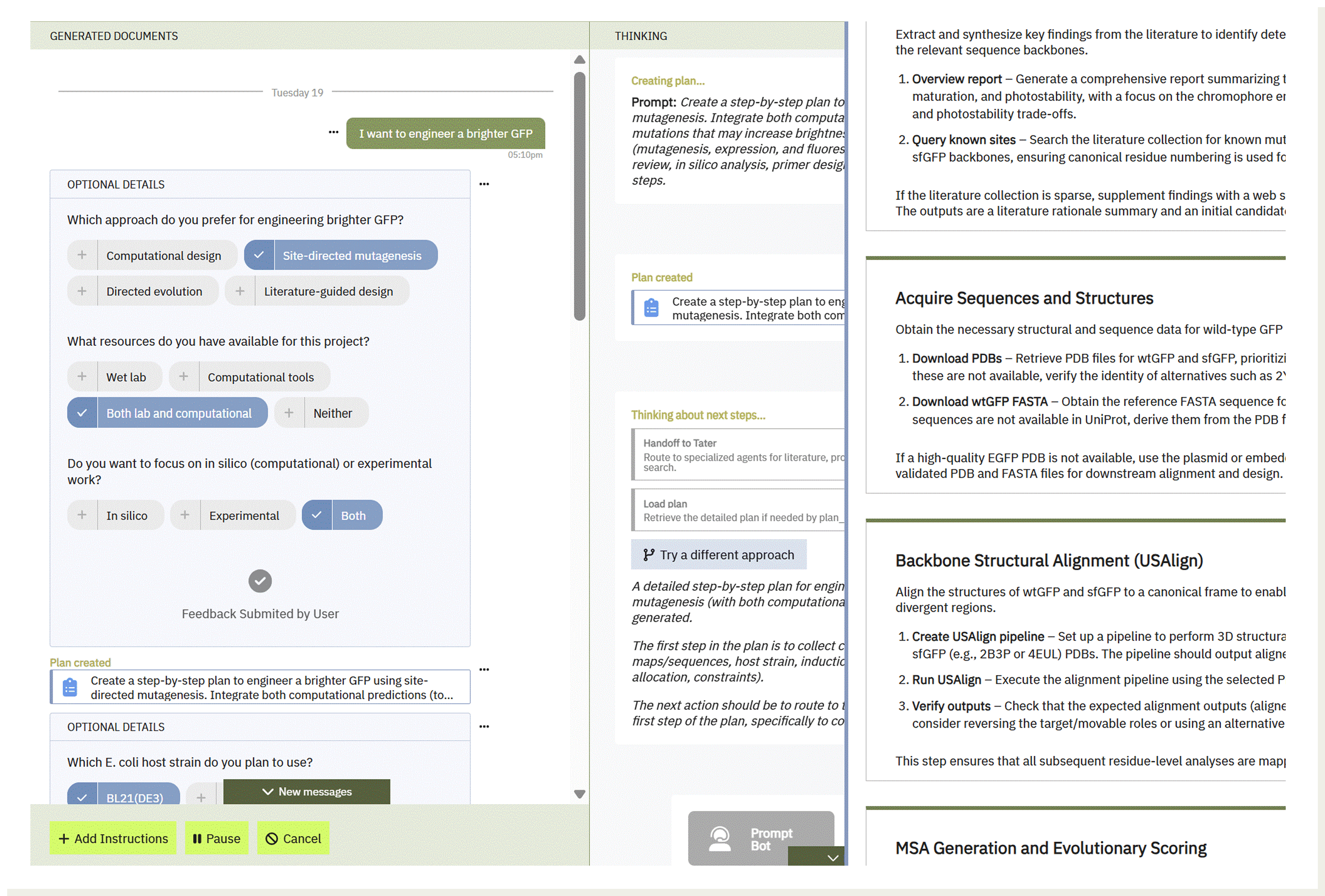The image size is (1325, 896).
Task: Open ellipsis menu beside second Optional Details card
Action: coord(484,727)
